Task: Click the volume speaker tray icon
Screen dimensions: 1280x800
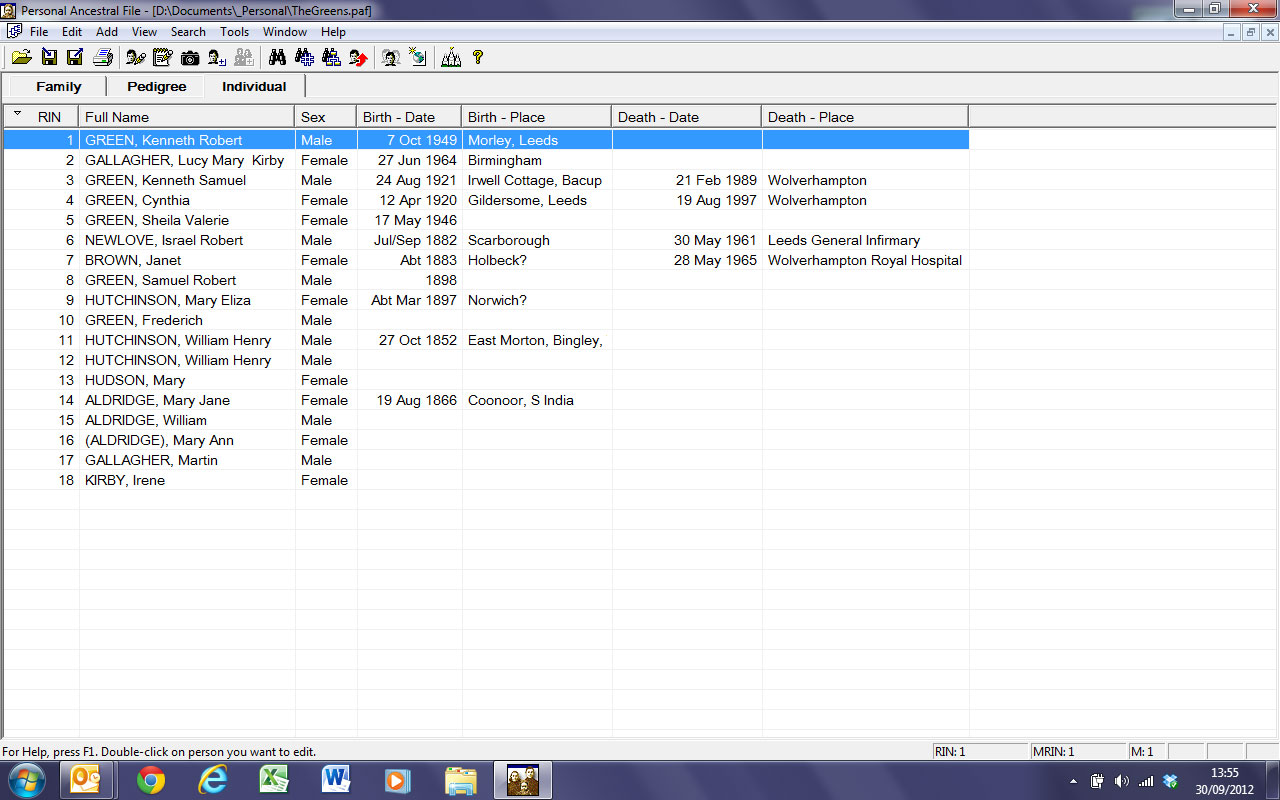Action: 1121,781
